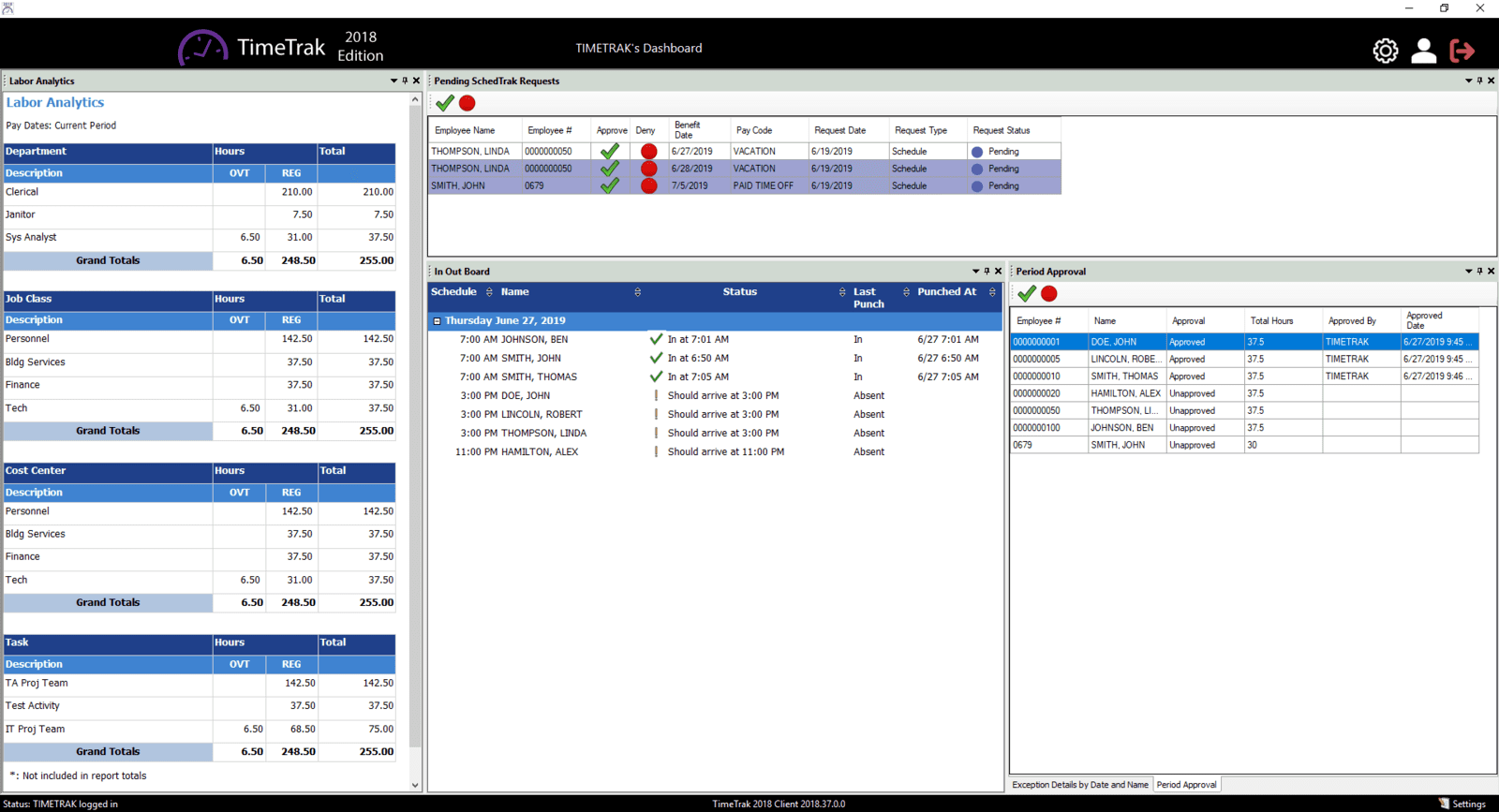Click the red logout arrow icon
Screen dimensions: 1499x812
coord(1462,51)
